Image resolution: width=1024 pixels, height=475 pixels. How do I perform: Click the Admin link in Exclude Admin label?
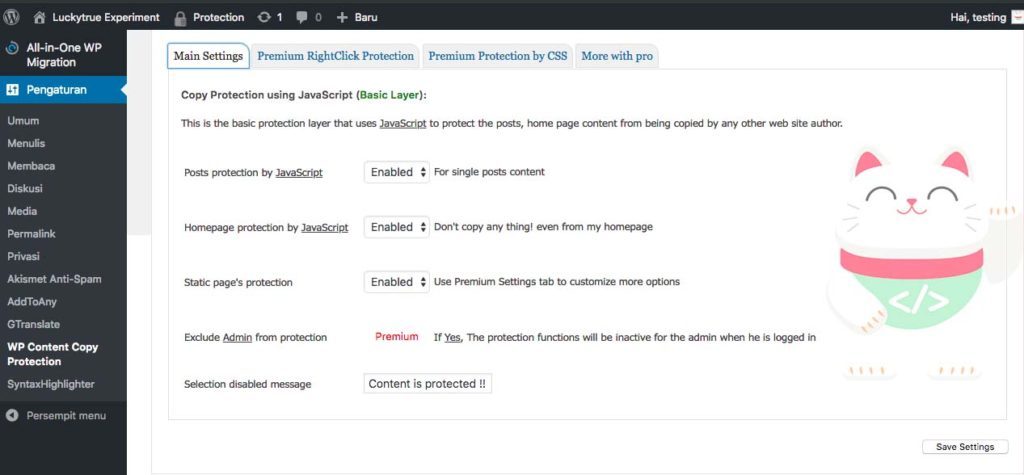click(x=238, y=337)
